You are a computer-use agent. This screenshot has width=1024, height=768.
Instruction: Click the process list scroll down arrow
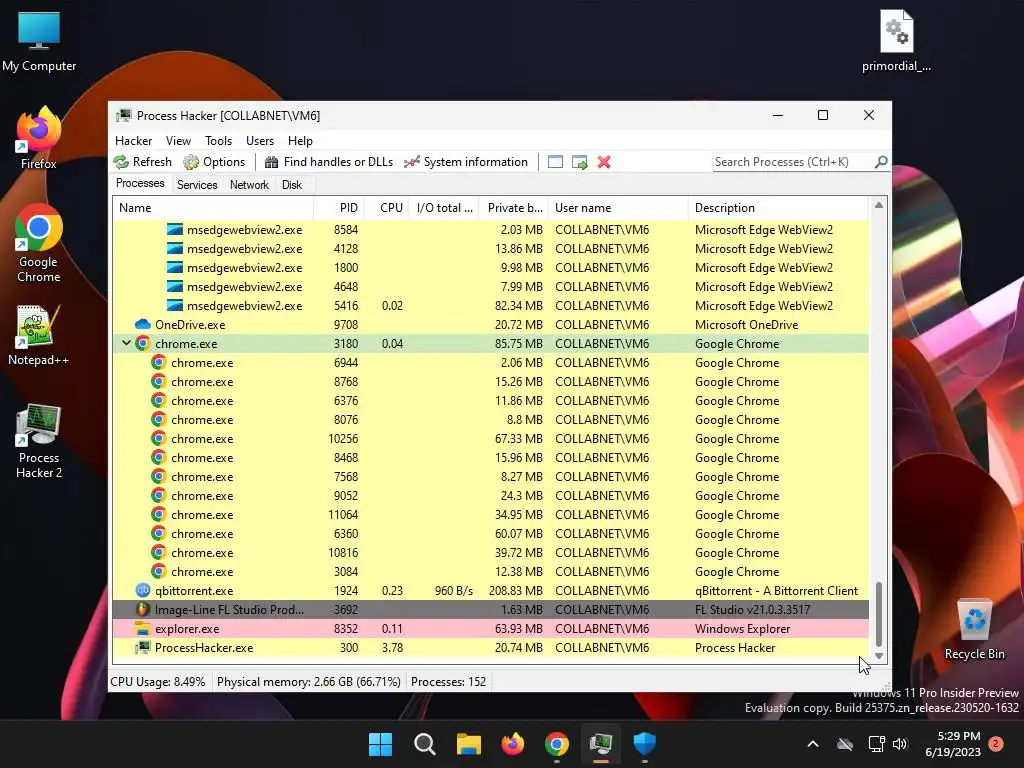tap(879, 656)
